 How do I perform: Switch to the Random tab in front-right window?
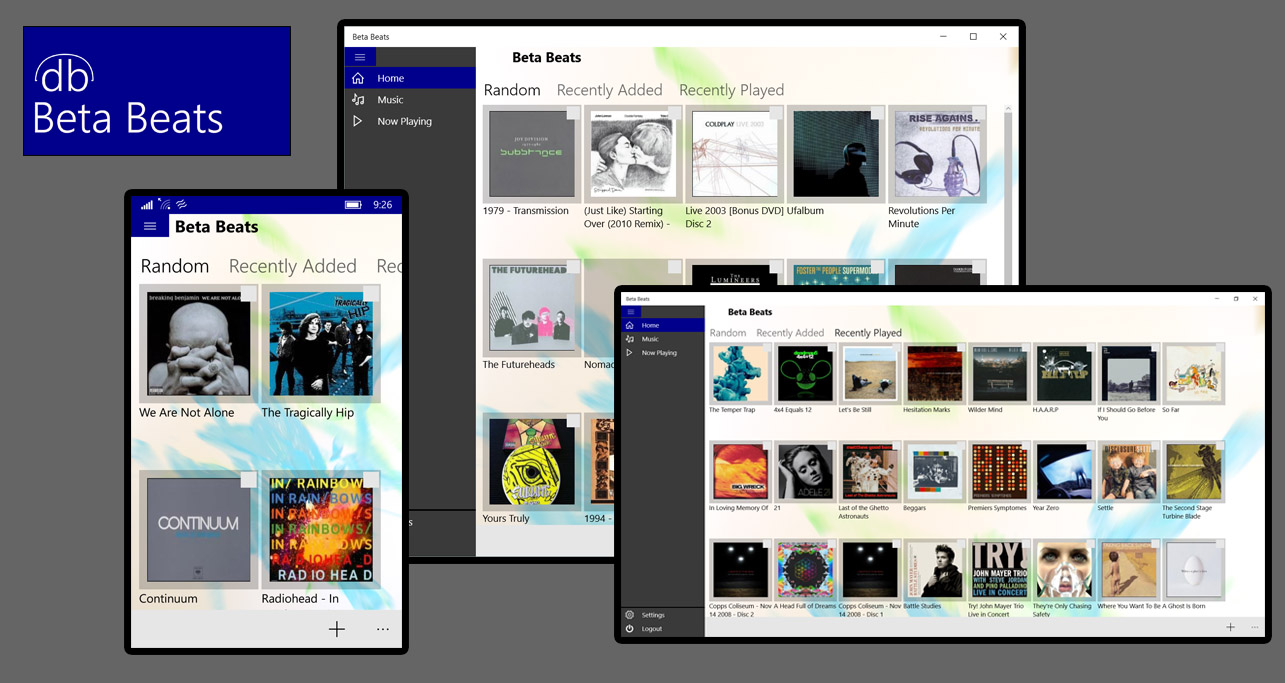tap(728, 333)
